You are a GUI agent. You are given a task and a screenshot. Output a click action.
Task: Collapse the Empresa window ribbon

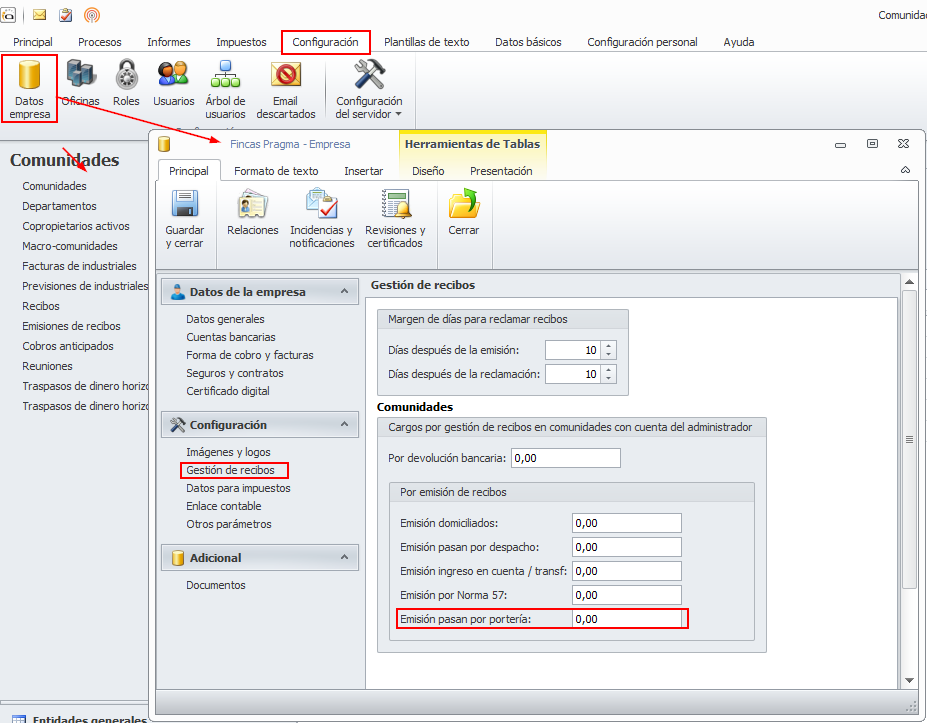(x=905, y=170)
